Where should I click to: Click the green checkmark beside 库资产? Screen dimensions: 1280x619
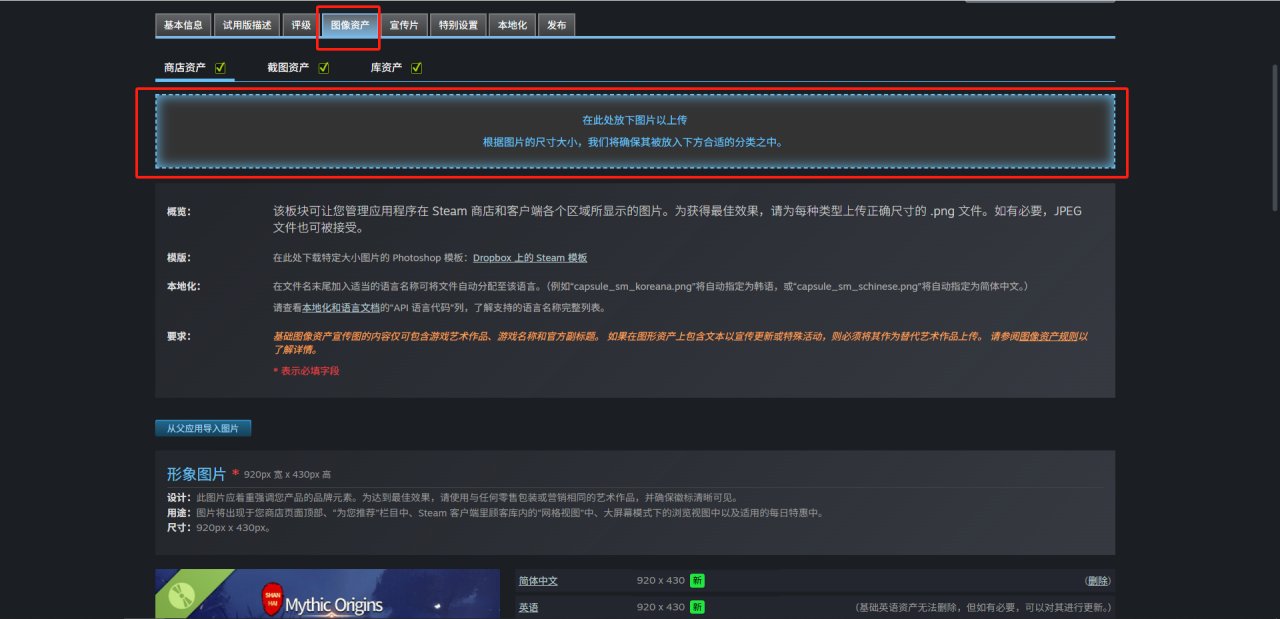(416, 68)
